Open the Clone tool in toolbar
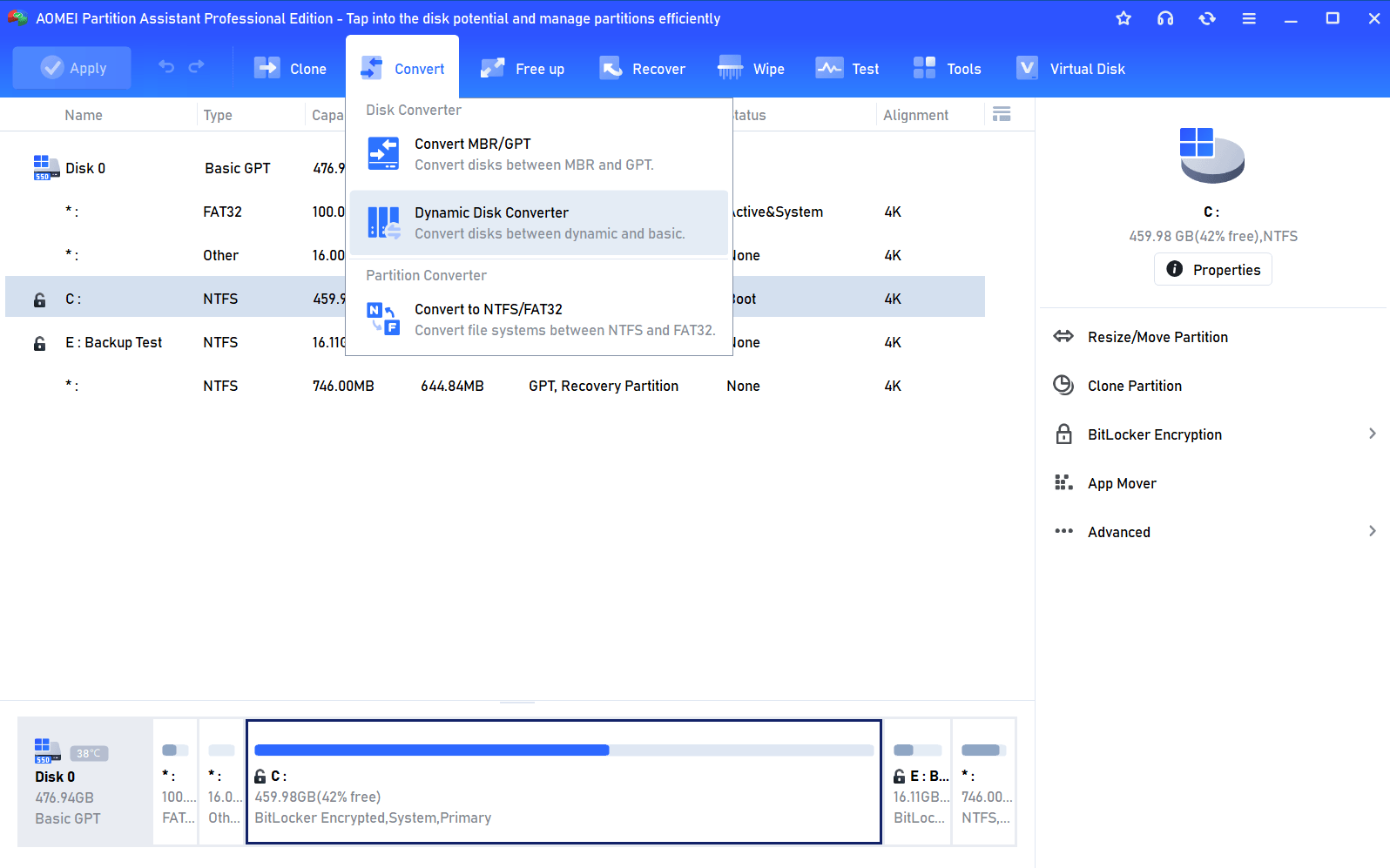 [x=290, y=69]
